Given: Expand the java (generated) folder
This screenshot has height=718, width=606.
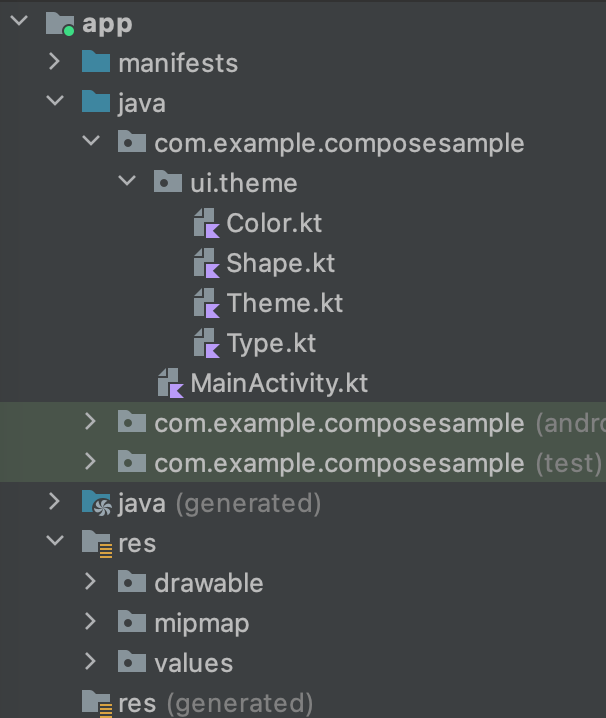Looking at the screenshot, I should click(x=55, y=502).
